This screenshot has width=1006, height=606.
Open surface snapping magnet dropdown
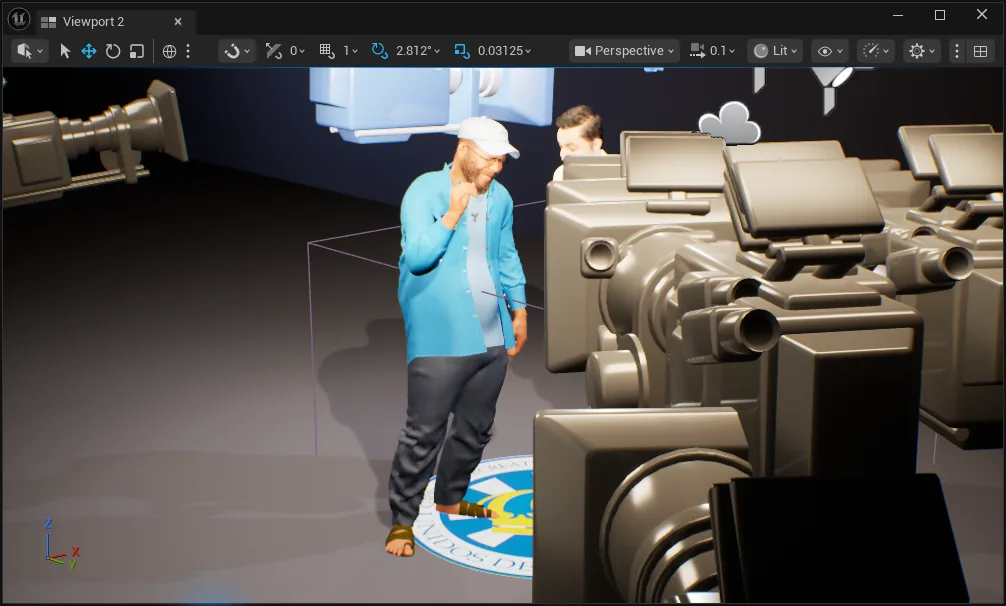pyautogui.click(x=237, y=51)
